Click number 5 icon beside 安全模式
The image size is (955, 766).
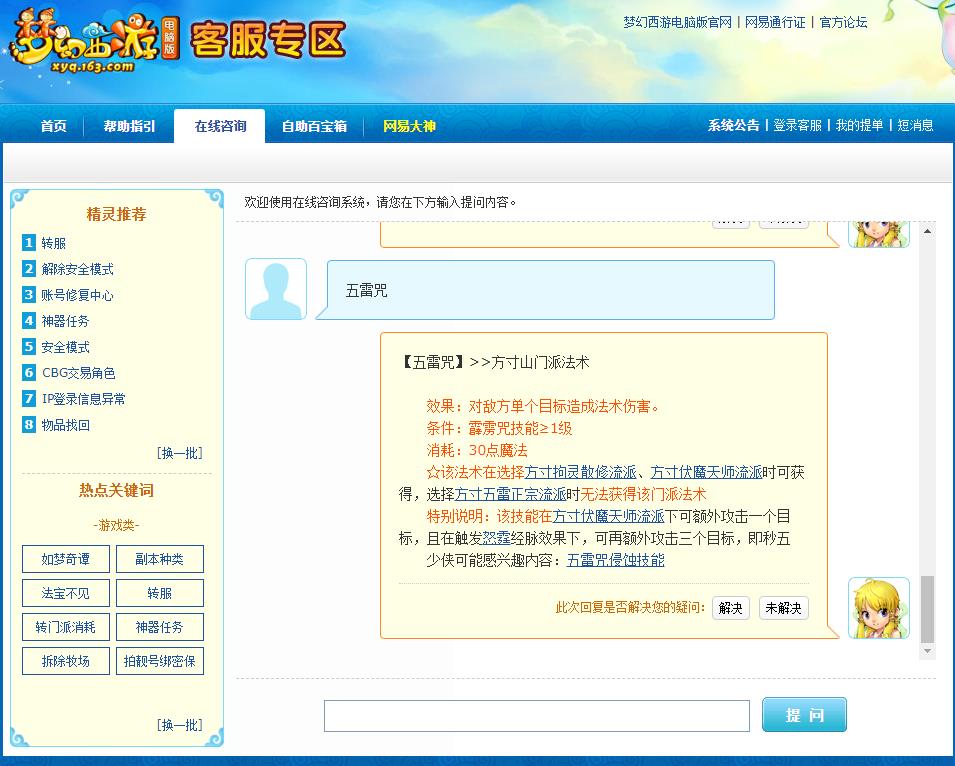[29, 346]
